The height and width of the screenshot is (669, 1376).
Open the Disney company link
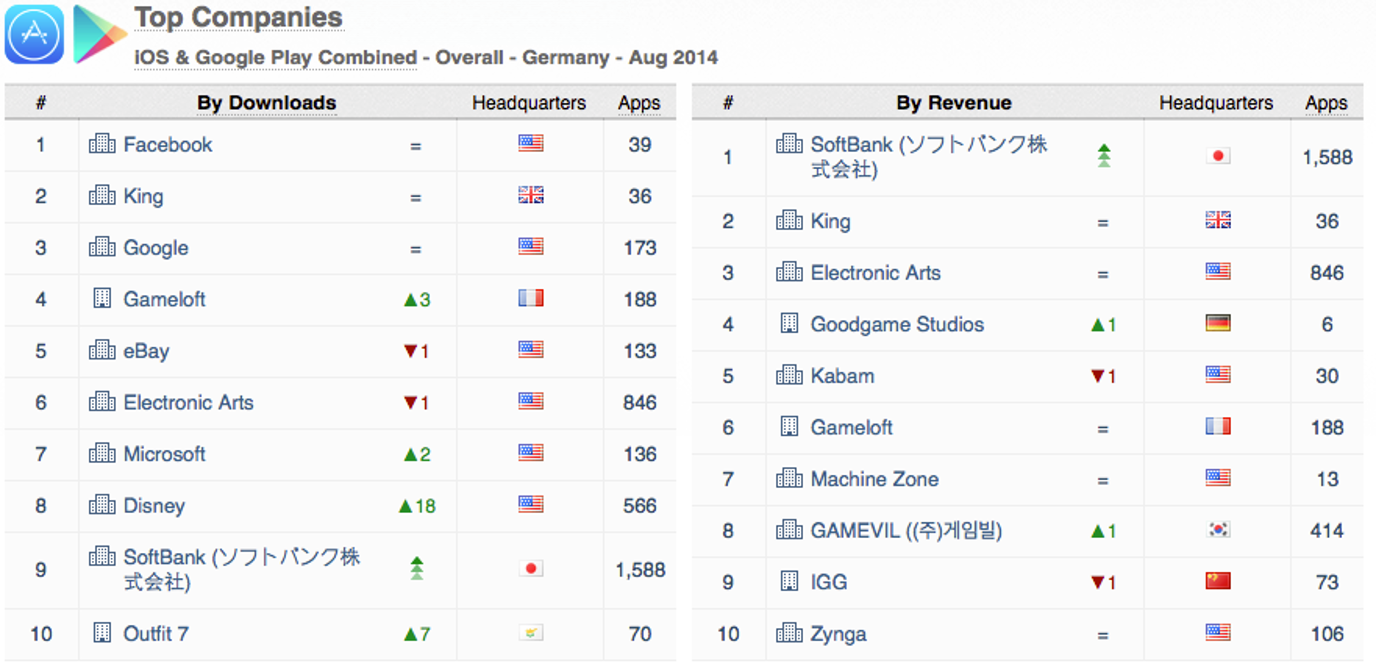tap(154, 506)
